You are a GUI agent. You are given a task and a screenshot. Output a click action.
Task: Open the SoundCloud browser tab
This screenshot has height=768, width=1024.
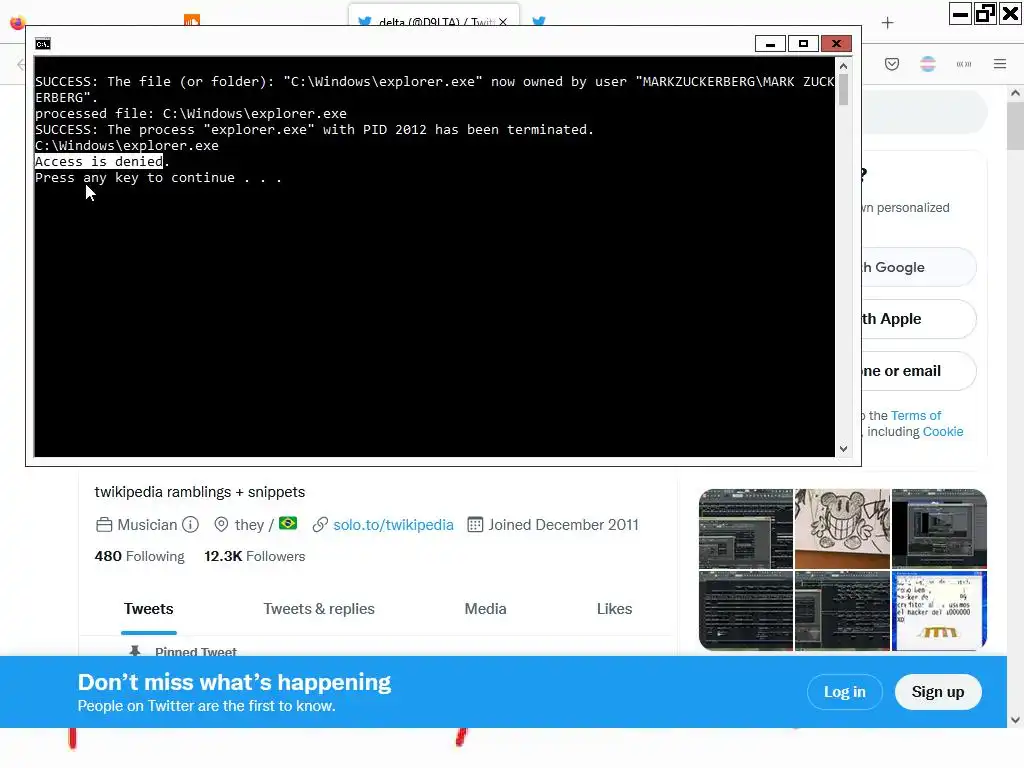pyautogui.click(x=191, y=20)
